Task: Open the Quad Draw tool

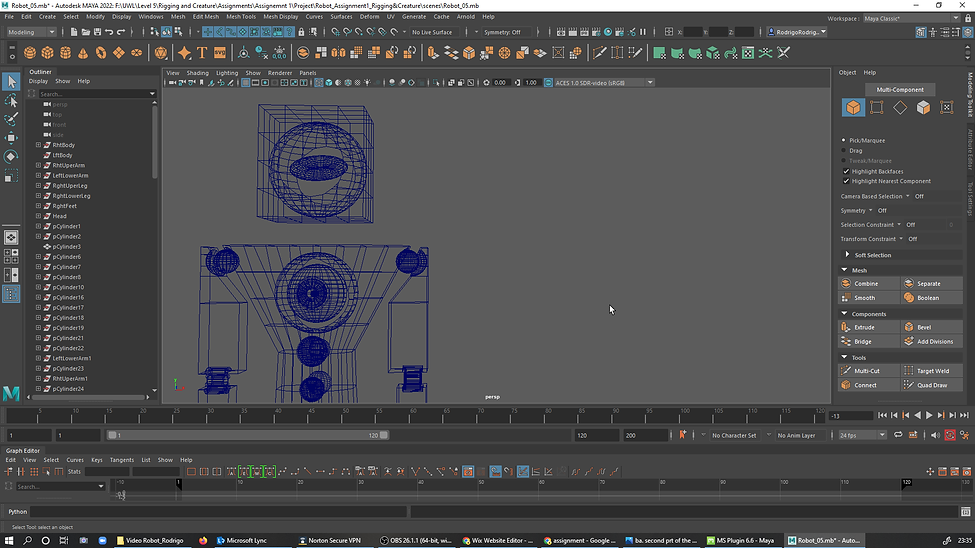Action: pyautogui.click(x=932, y=385)
